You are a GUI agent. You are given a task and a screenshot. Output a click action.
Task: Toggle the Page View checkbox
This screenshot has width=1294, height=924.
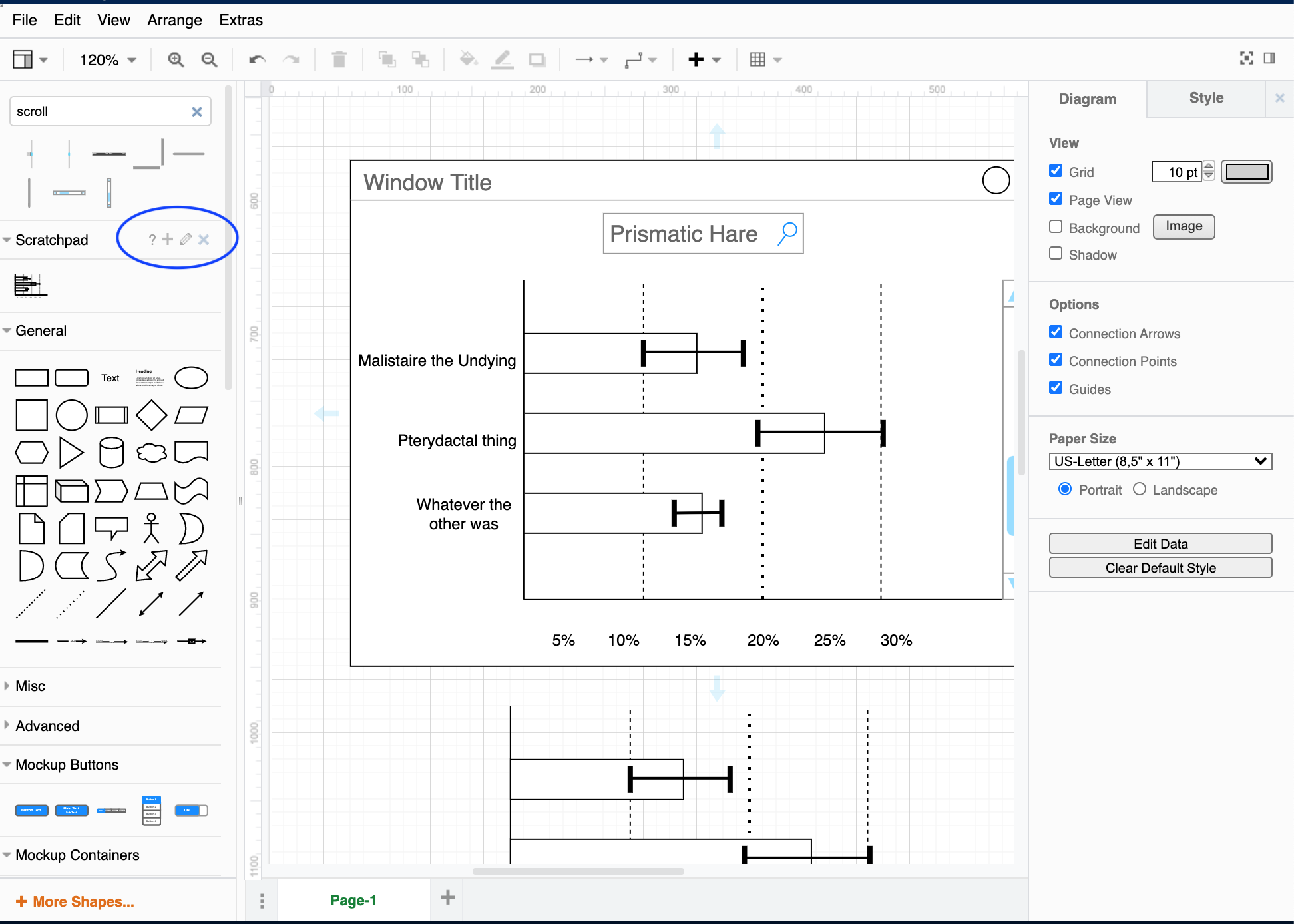point(1056,199)
